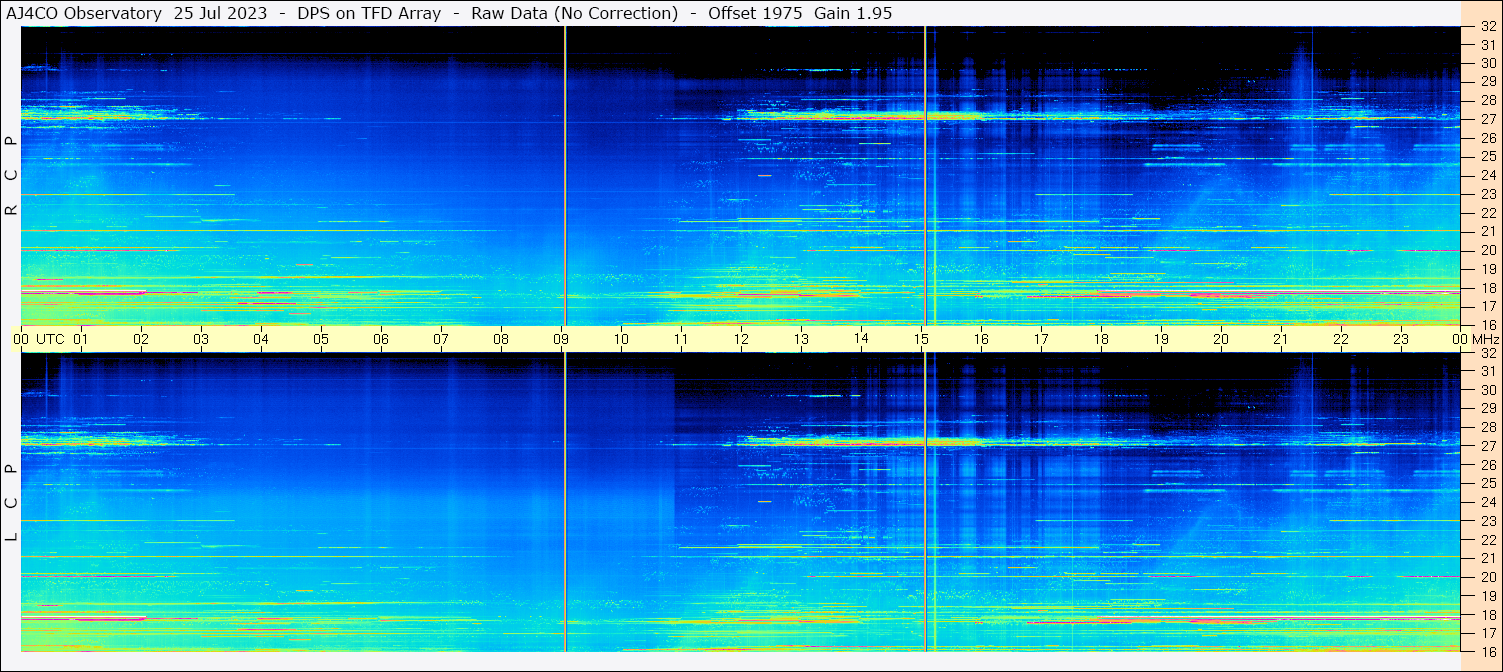
Task: Click hour '21' on the time axis
Action: click(x=1281, y=339)
